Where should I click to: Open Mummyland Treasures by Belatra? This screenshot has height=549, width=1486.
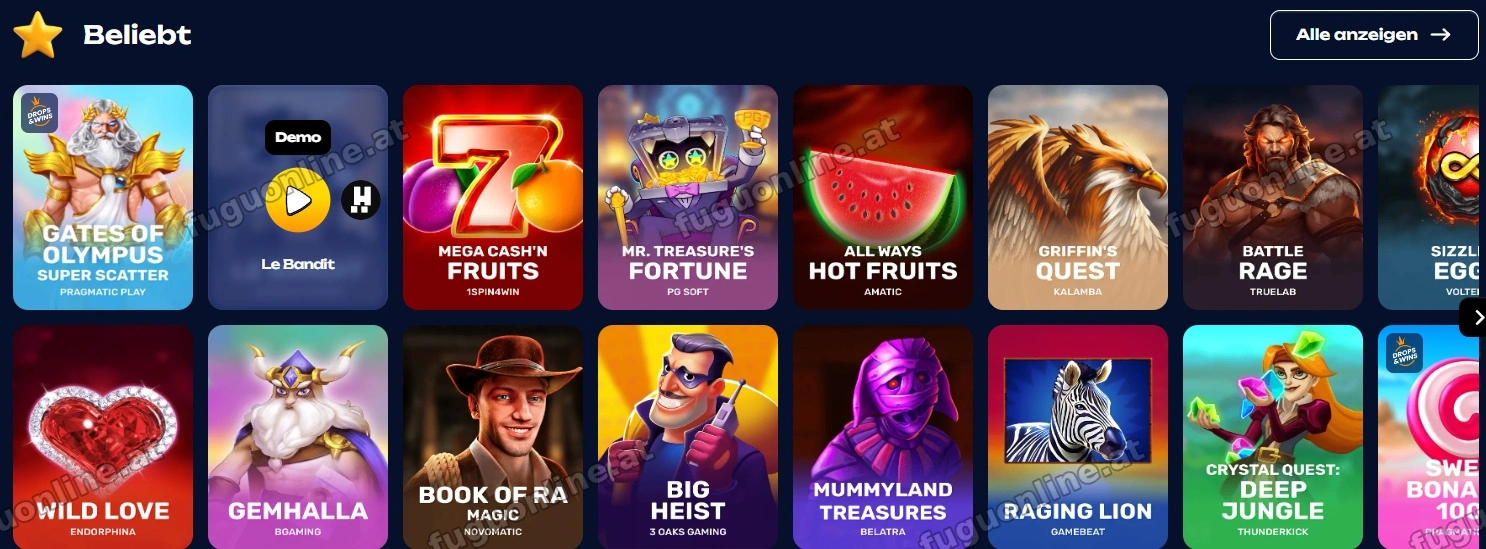pyautogui.click(x=883, y=437)
